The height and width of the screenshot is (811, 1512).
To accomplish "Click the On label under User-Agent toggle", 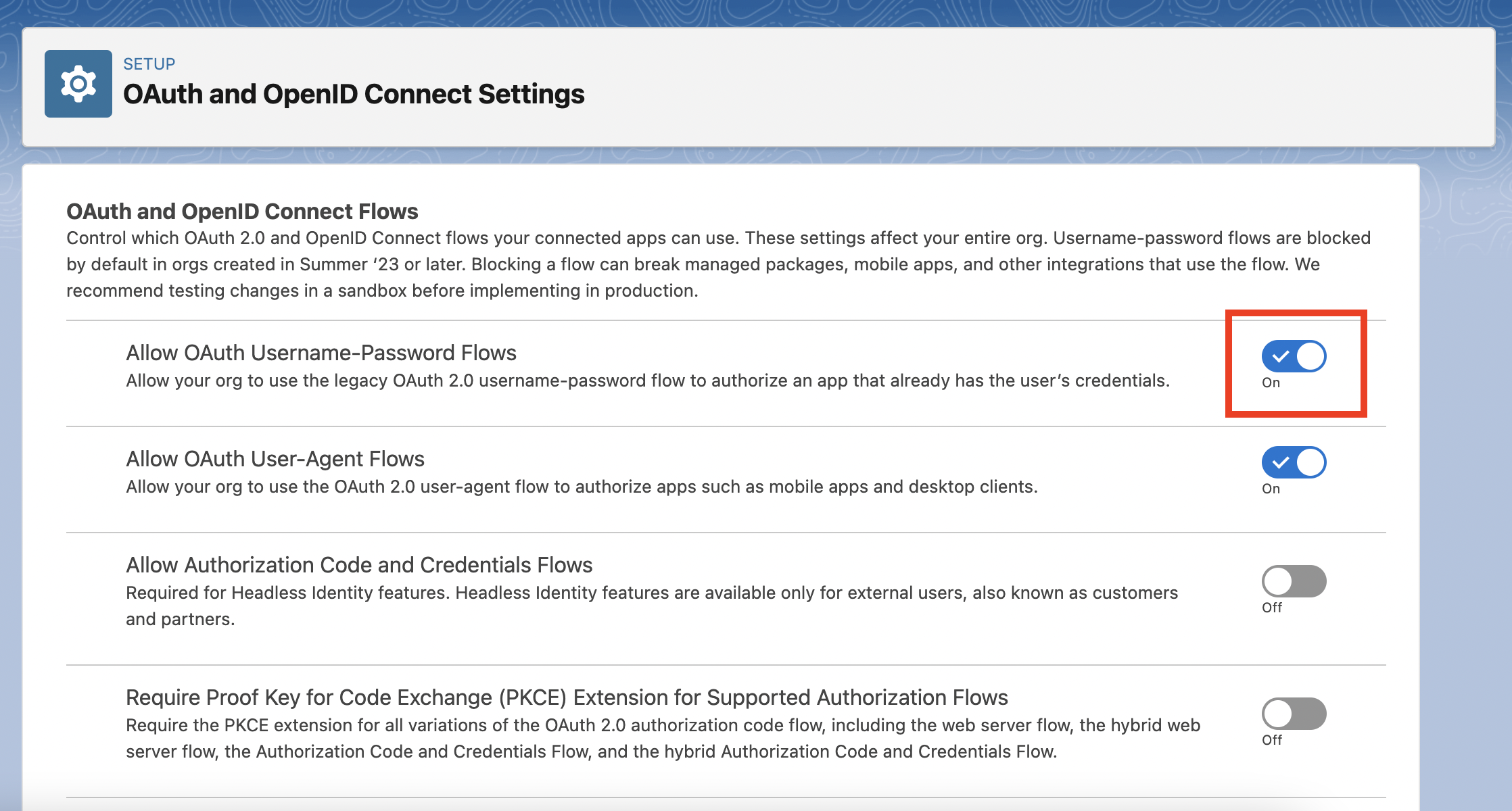I will click(1271, 489).
